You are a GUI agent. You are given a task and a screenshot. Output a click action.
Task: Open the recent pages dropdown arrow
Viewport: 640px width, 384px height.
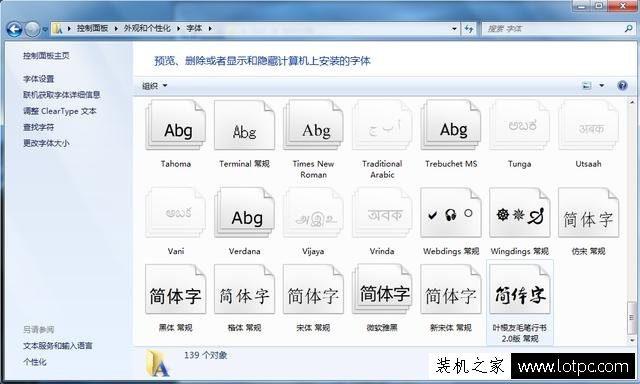[x=45, y=29]
